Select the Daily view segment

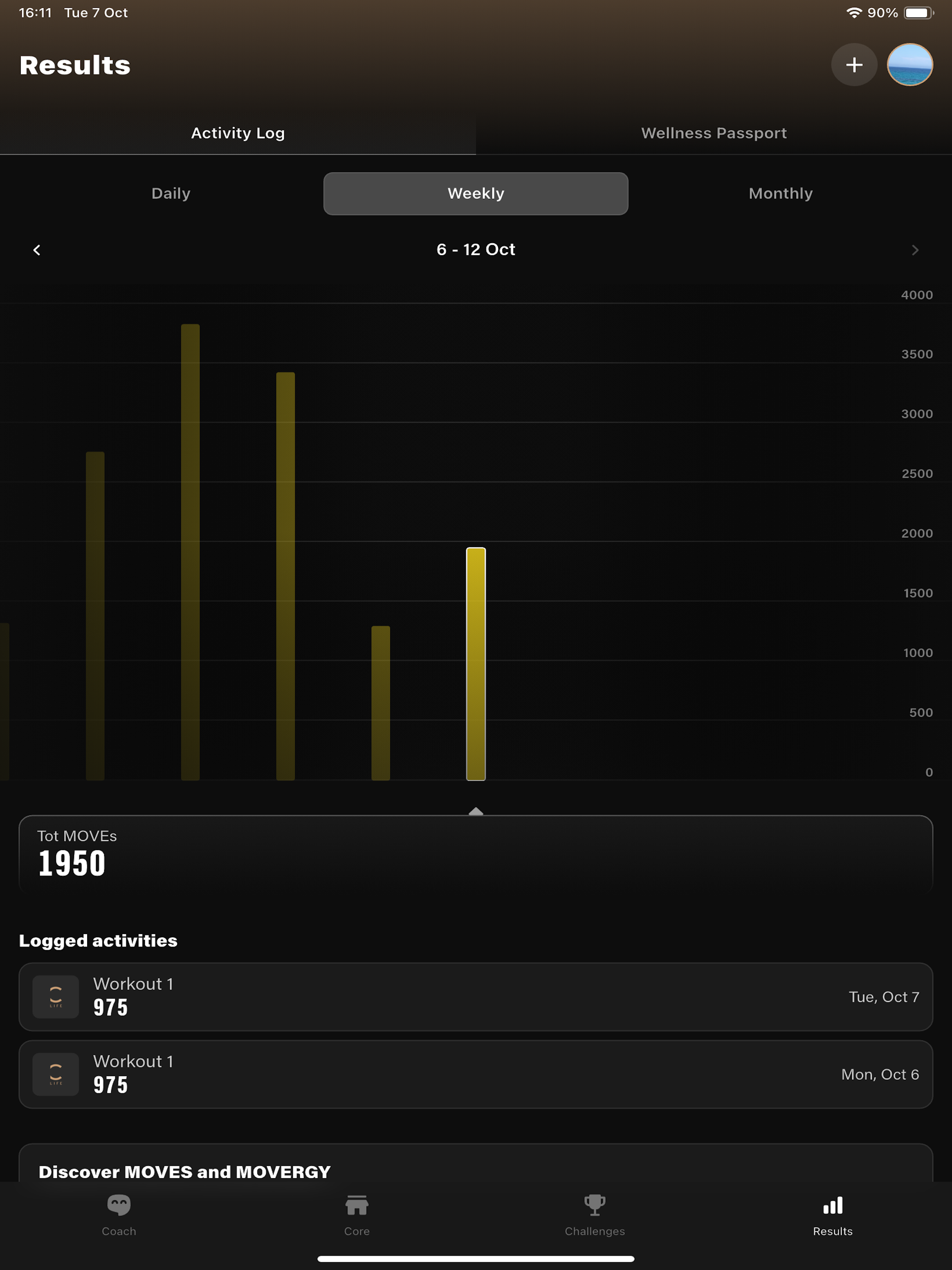171,193
